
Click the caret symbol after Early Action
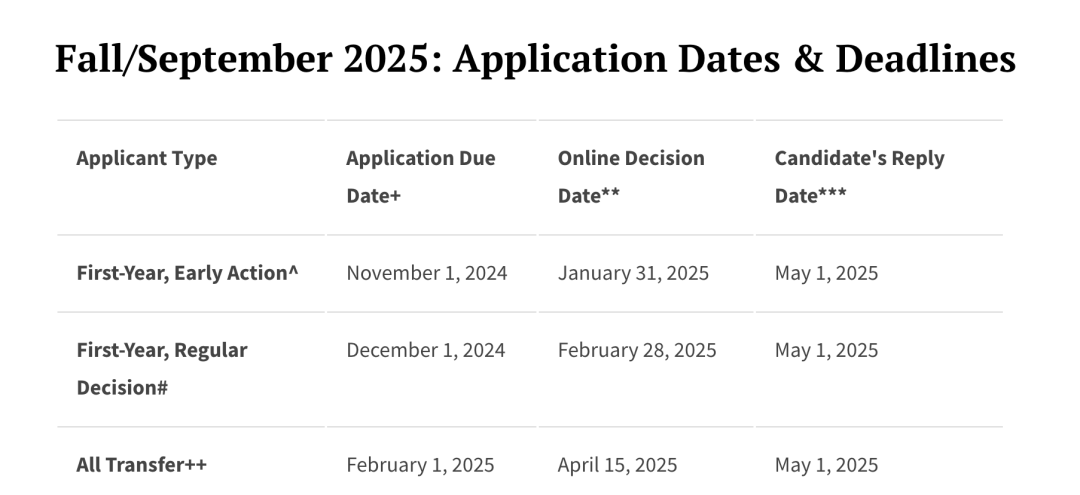(x=293, y=271)
